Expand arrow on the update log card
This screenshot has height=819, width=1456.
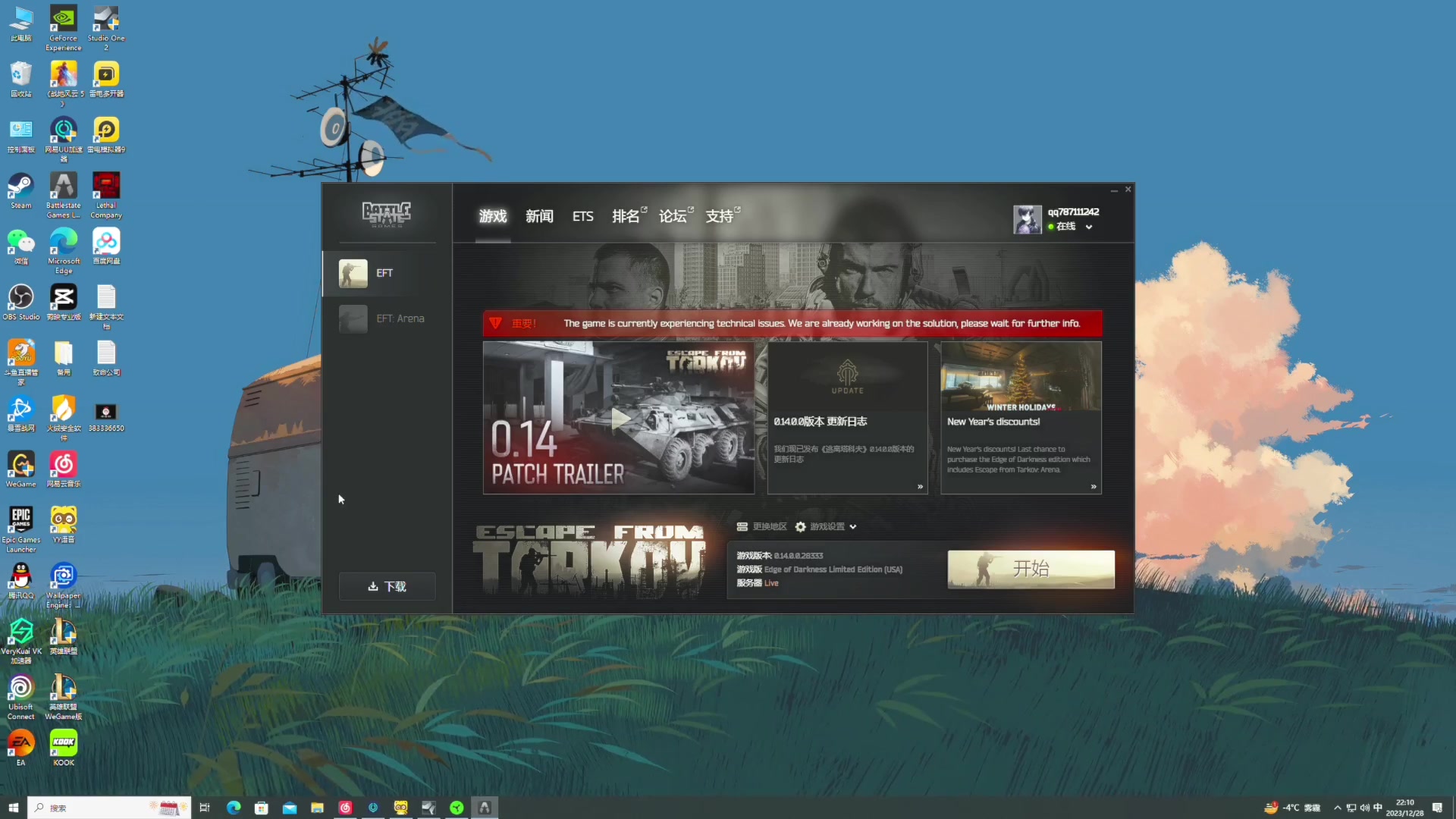(920, 487)
